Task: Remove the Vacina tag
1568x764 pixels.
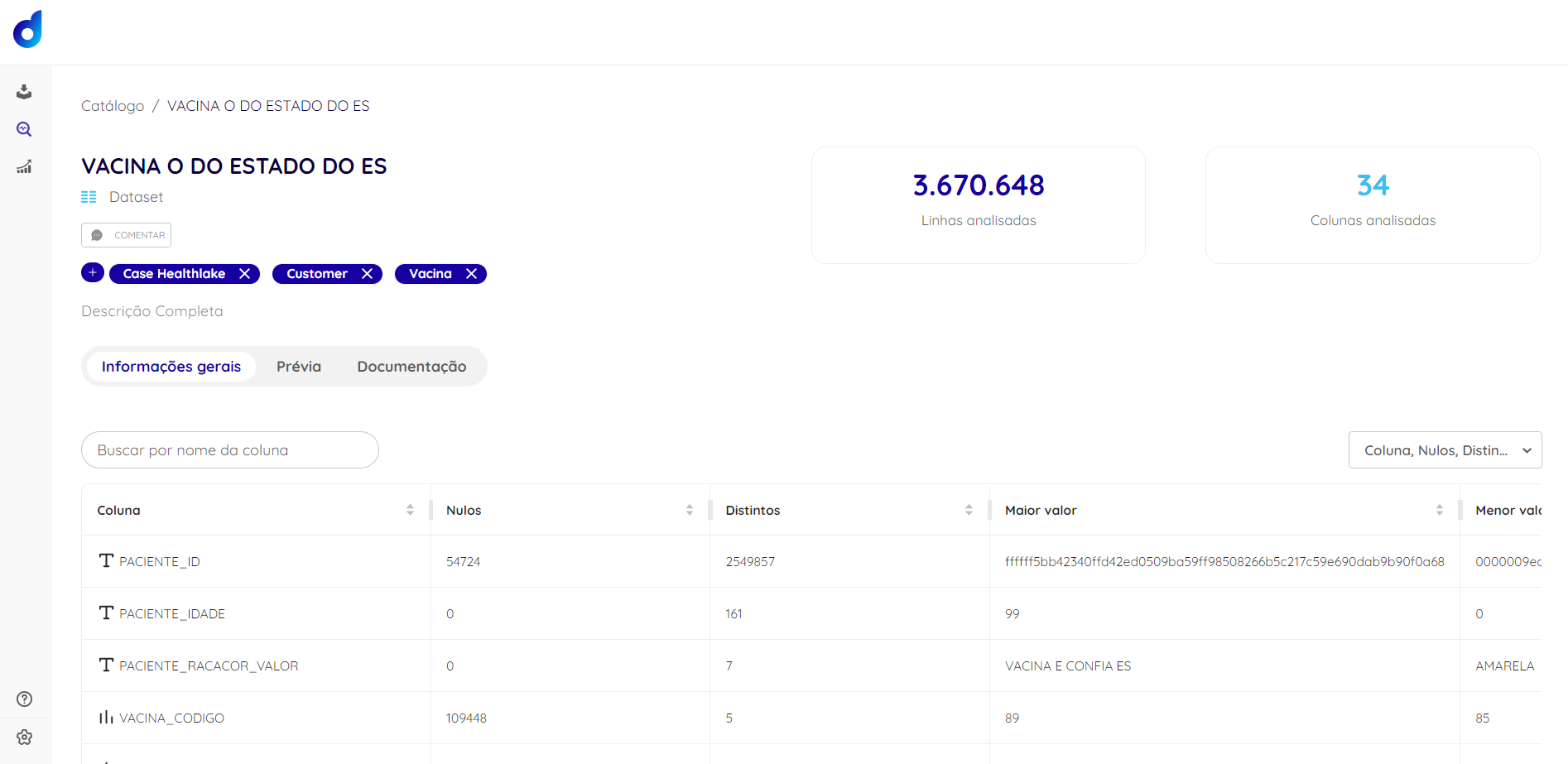Action: click(471, 274)
